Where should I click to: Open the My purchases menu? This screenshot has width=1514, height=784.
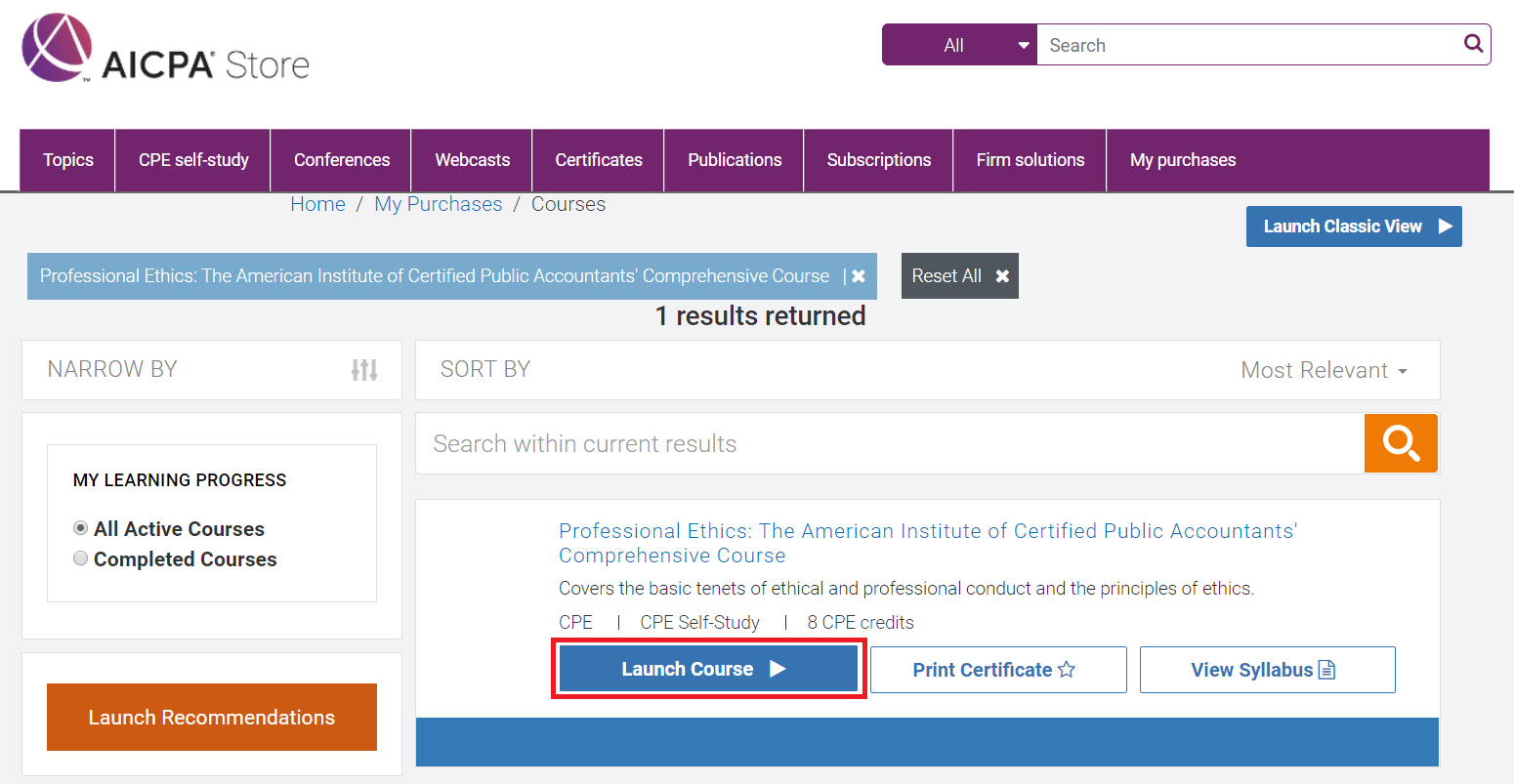click(x=1182, y=160)
